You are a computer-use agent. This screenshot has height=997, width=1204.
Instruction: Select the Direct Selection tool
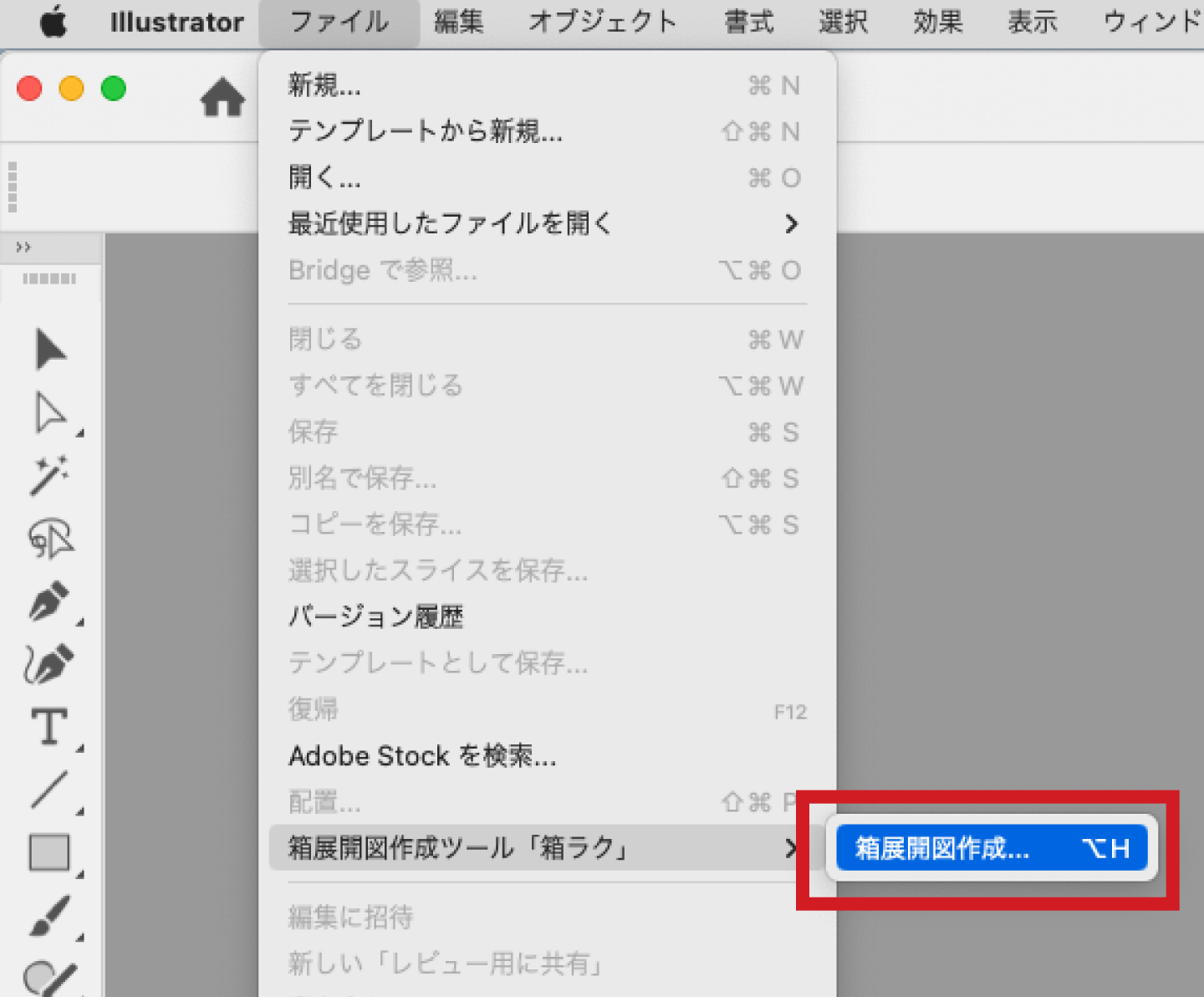click(x=49, y=413)
